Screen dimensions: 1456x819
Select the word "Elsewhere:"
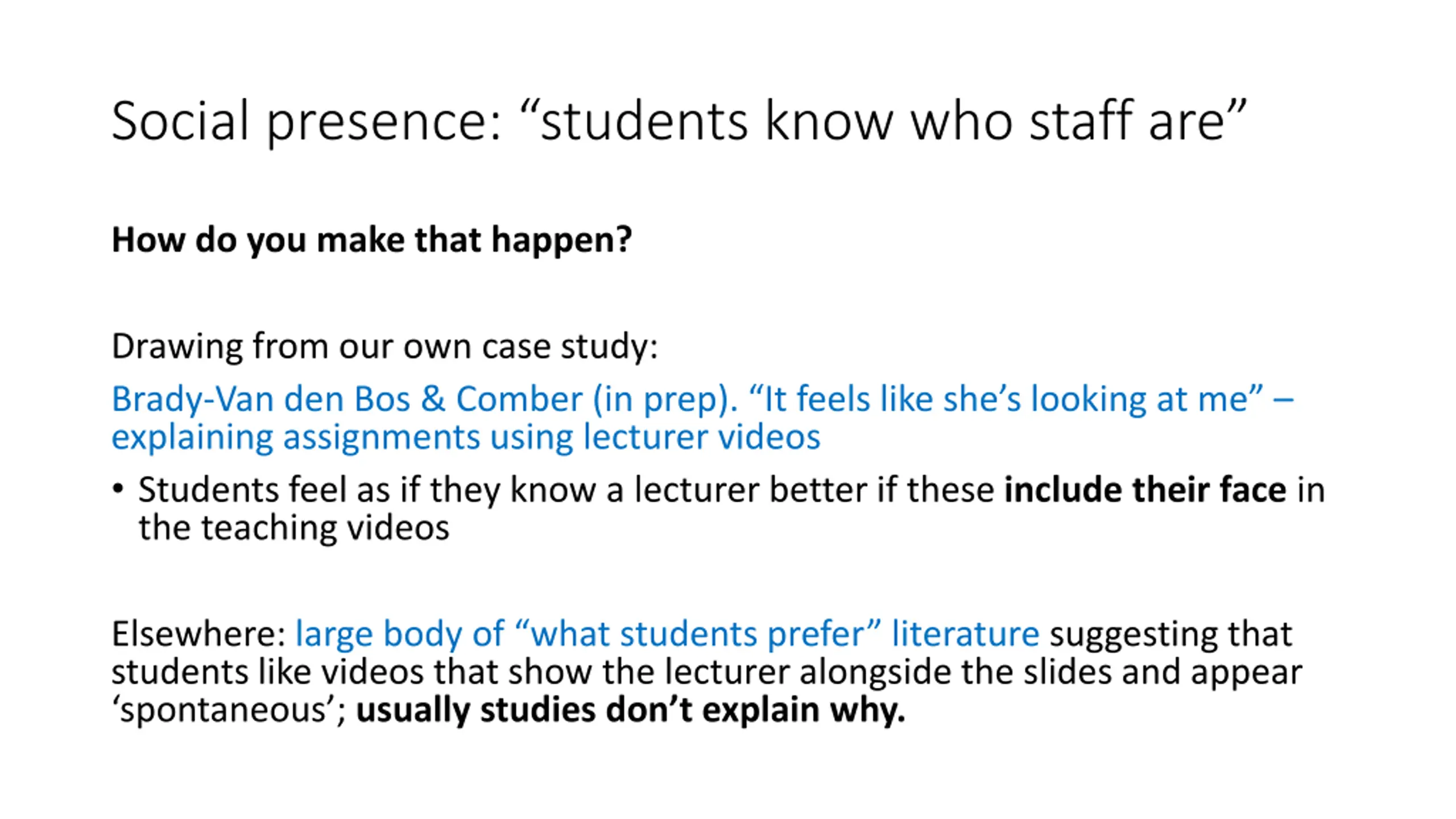tap(198, 634)
